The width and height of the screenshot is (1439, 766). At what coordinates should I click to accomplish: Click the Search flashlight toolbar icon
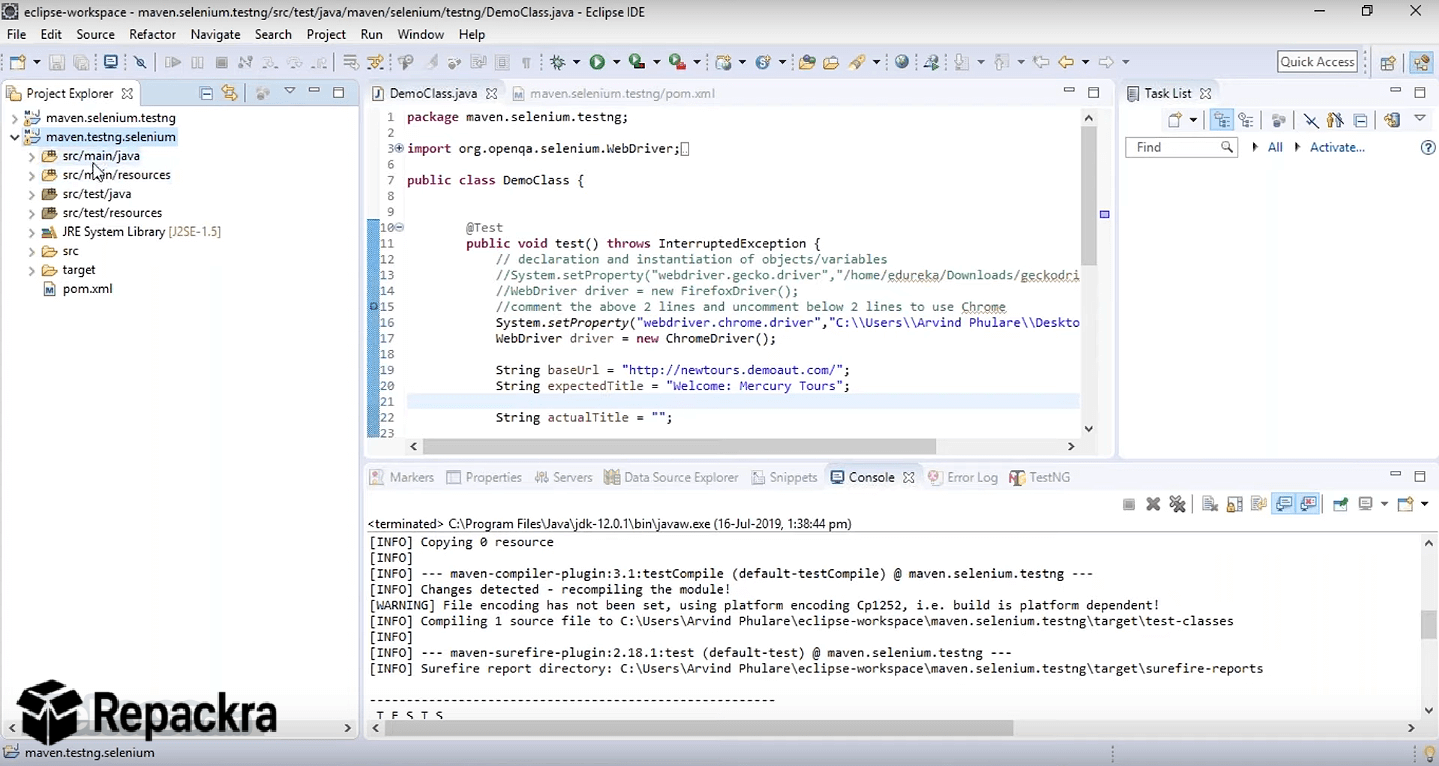pyautogui.click(x=857, y=62)
